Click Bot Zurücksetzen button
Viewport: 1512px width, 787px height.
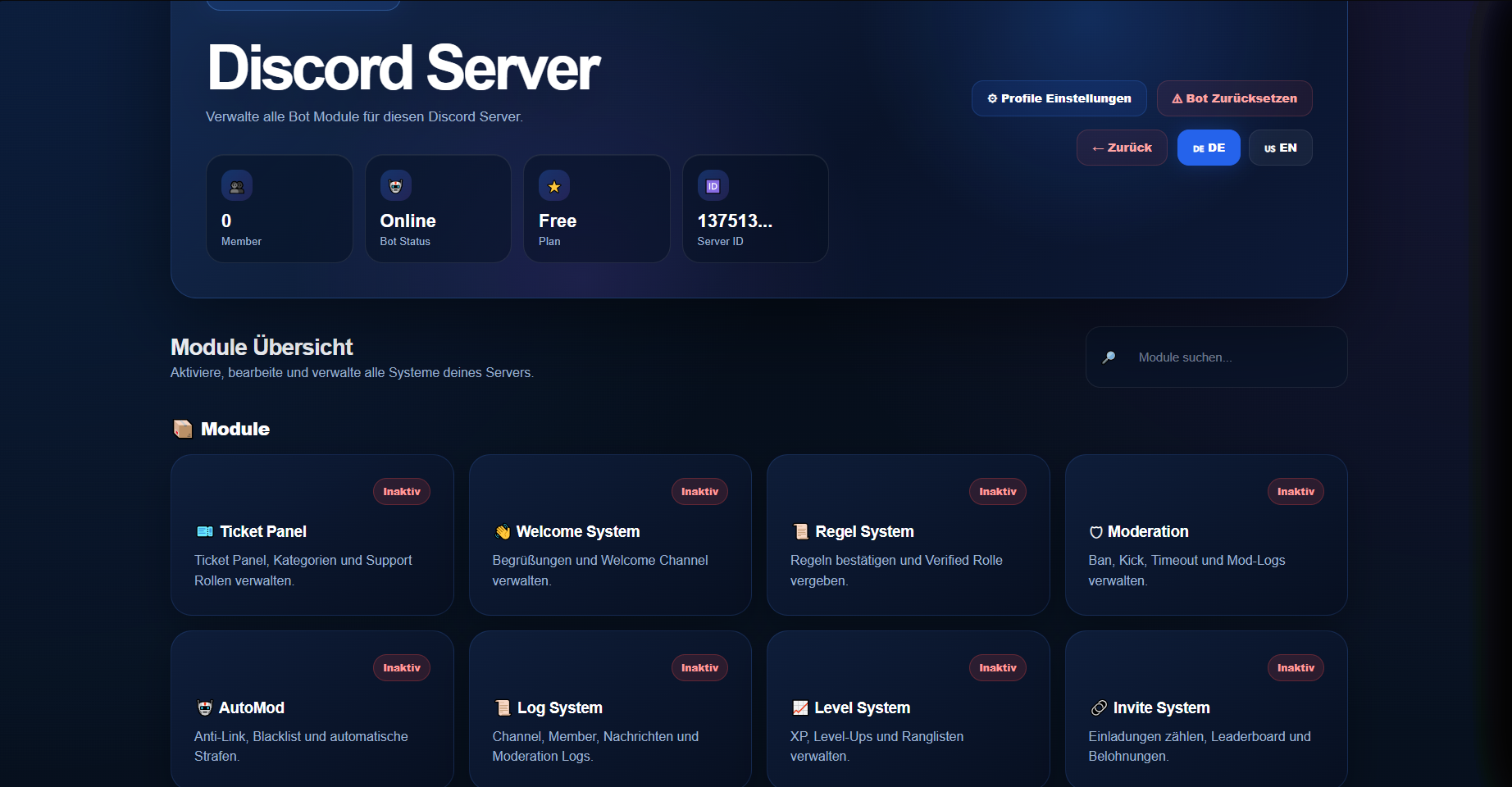1235,98
